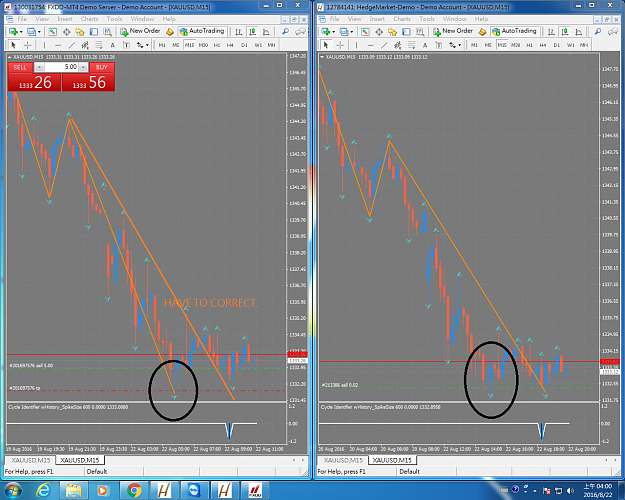Select trendline tool in FXDD window
This screenshot has height=500, width=625.
71,45
